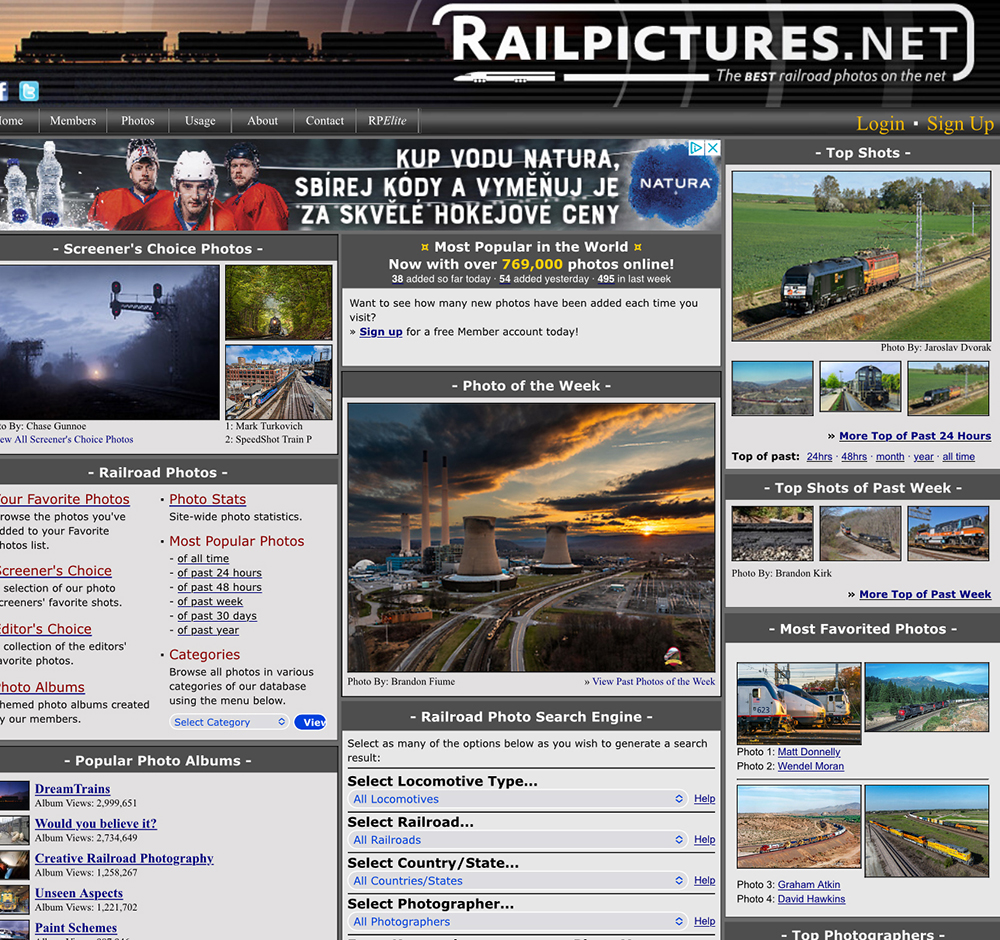Click the Natura hockey ad banner
The height and width of the screenshot is (940, 1000).
[360, 185]
